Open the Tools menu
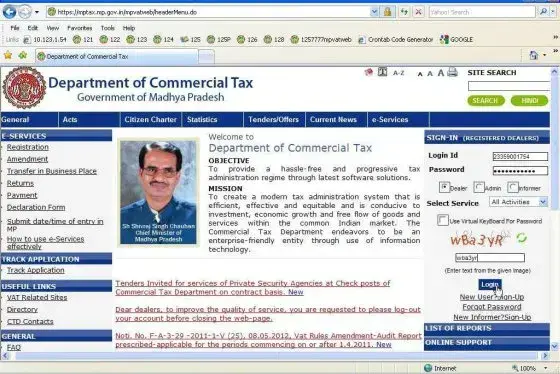 [107, 28]
